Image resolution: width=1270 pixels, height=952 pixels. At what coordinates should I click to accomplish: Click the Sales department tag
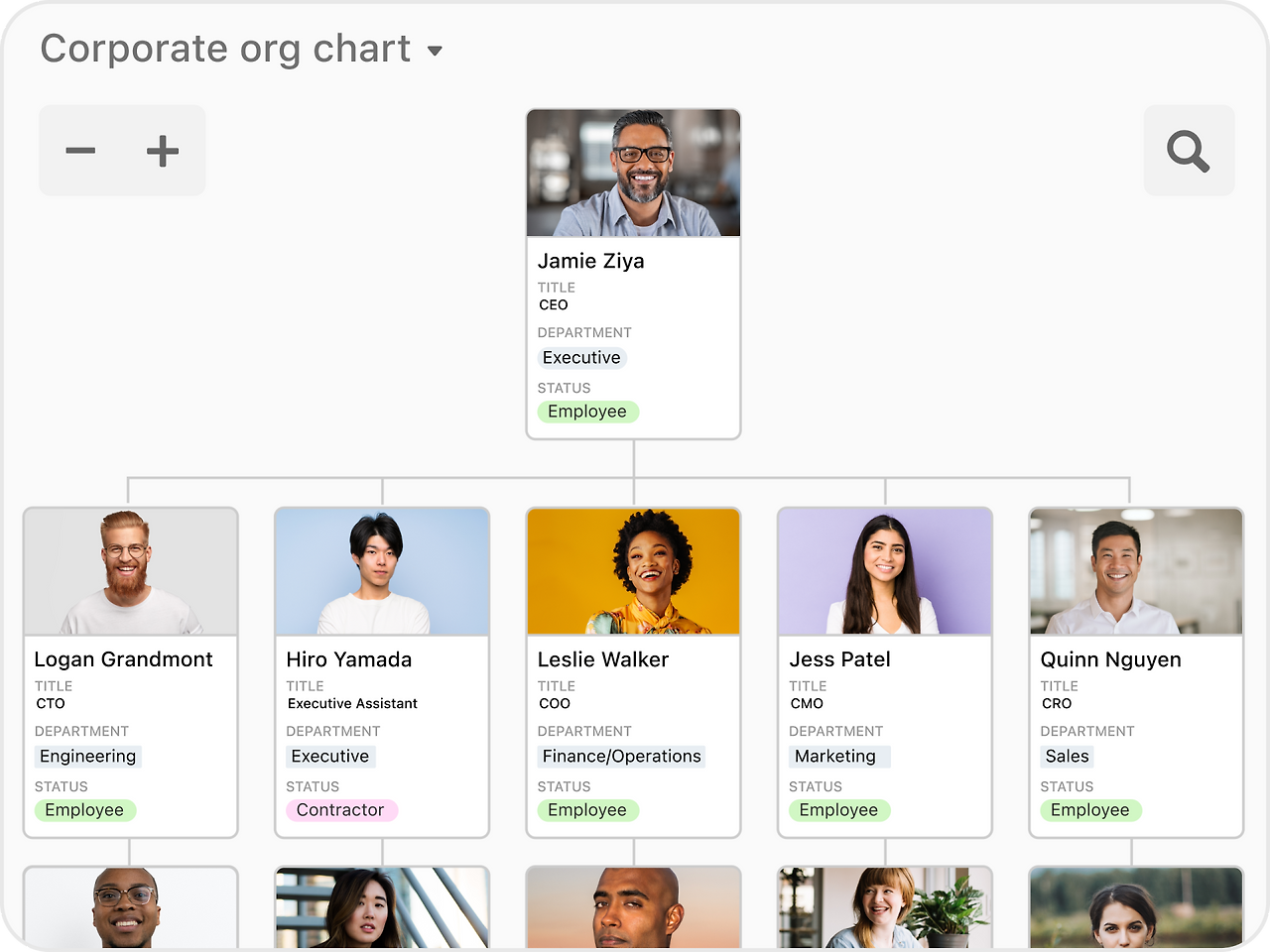click(x=1067, y=756)
